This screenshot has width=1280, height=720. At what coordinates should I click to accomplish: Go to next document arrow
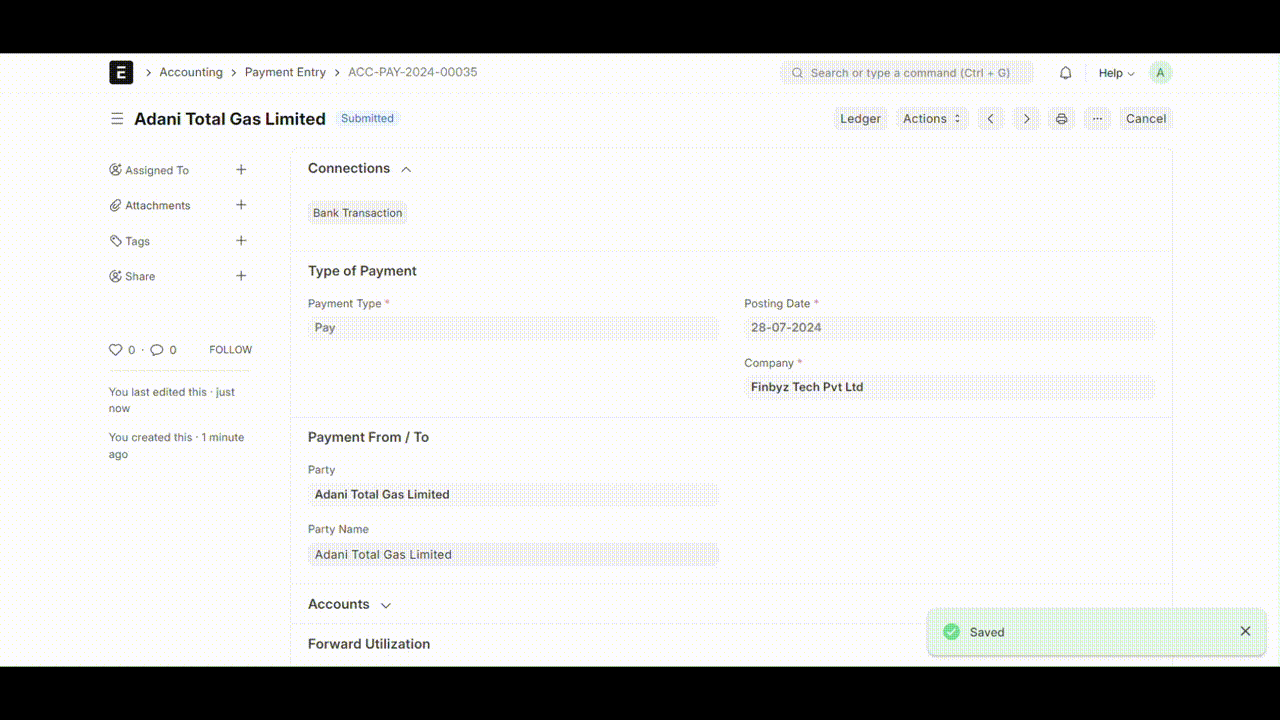click(1026, 119)
